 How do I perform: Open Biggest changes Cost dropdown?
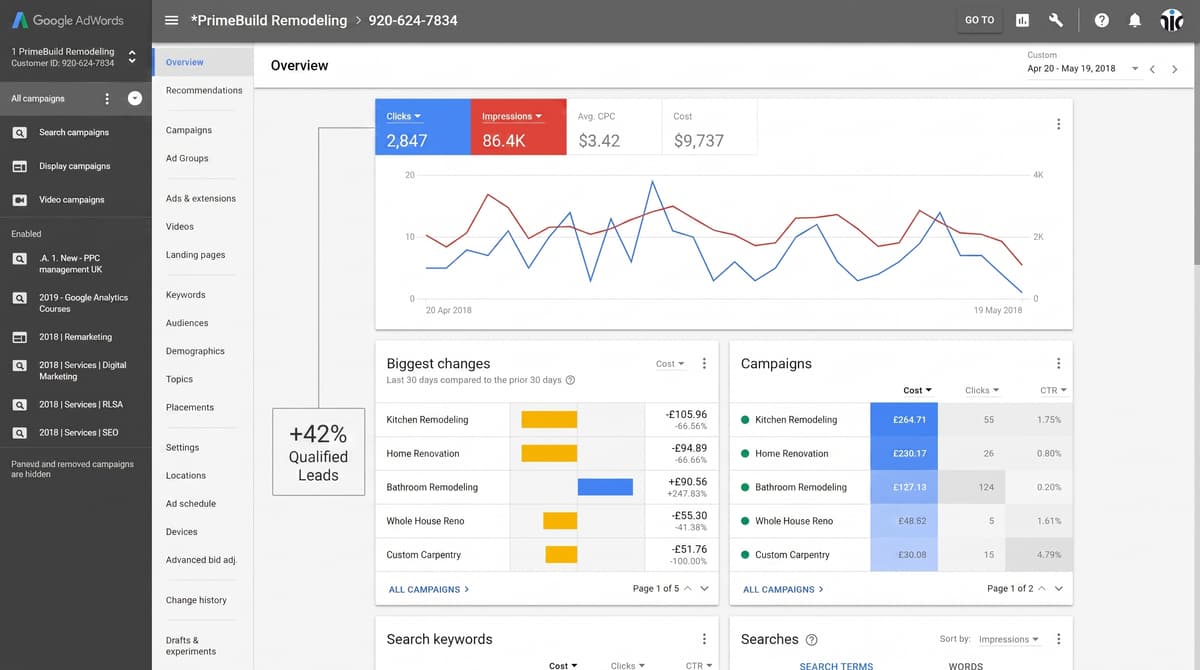[670, 364]
